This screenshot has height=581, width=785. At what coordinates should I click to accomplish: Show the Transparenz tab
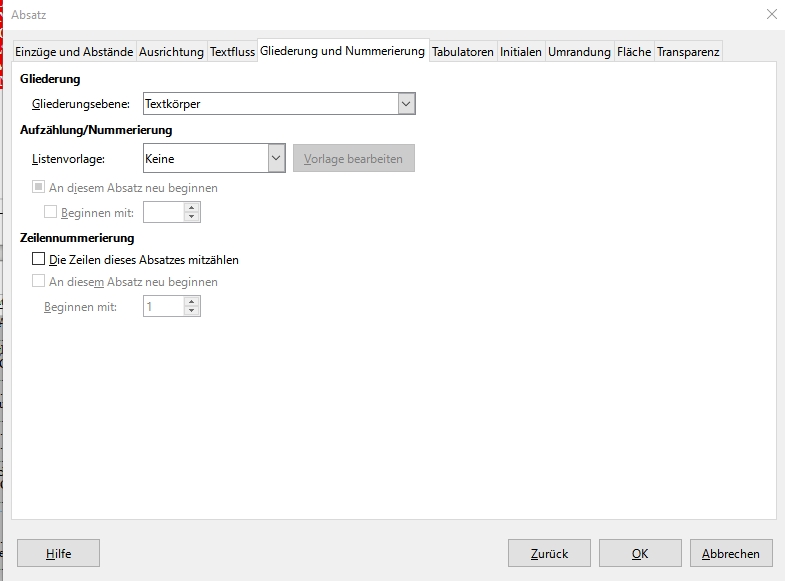tap(688, 52)
